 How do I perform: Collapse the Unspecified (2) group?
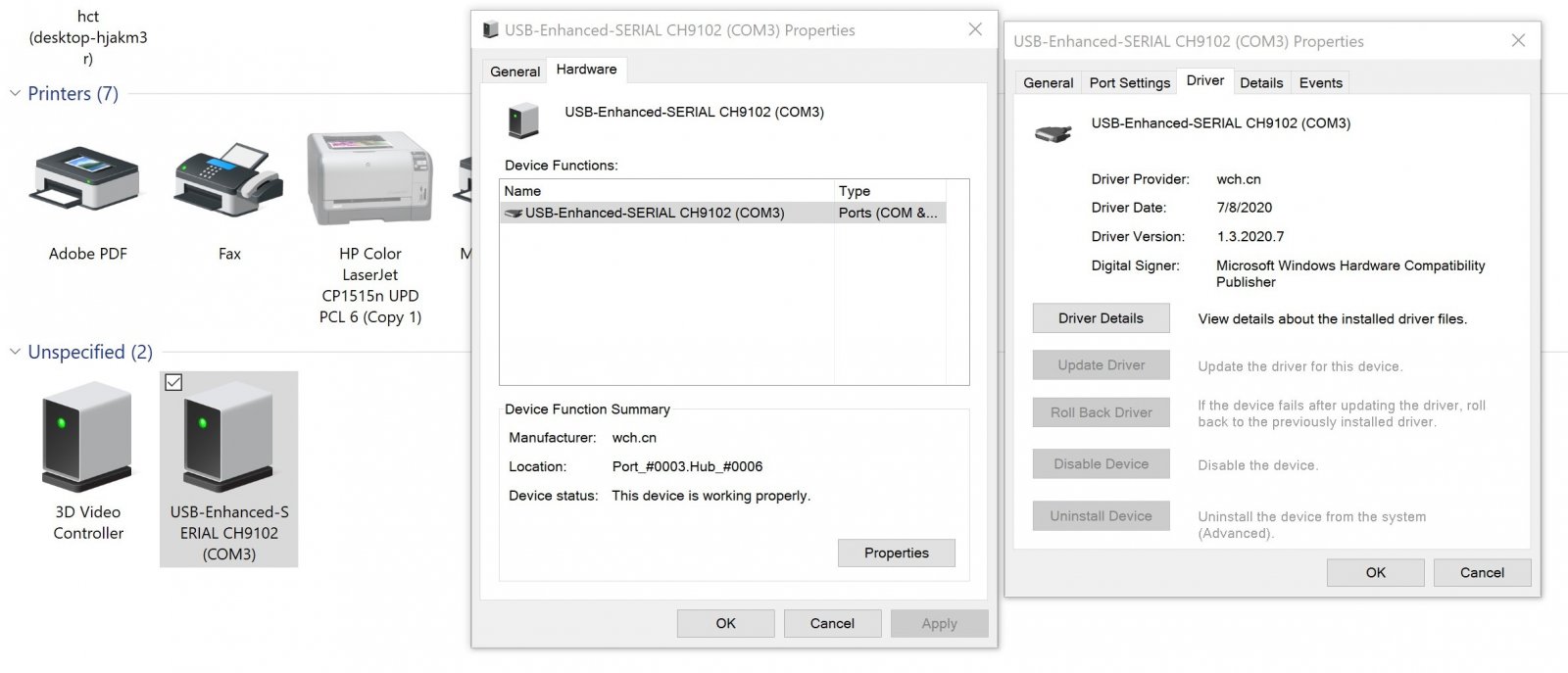click(15, 352)
